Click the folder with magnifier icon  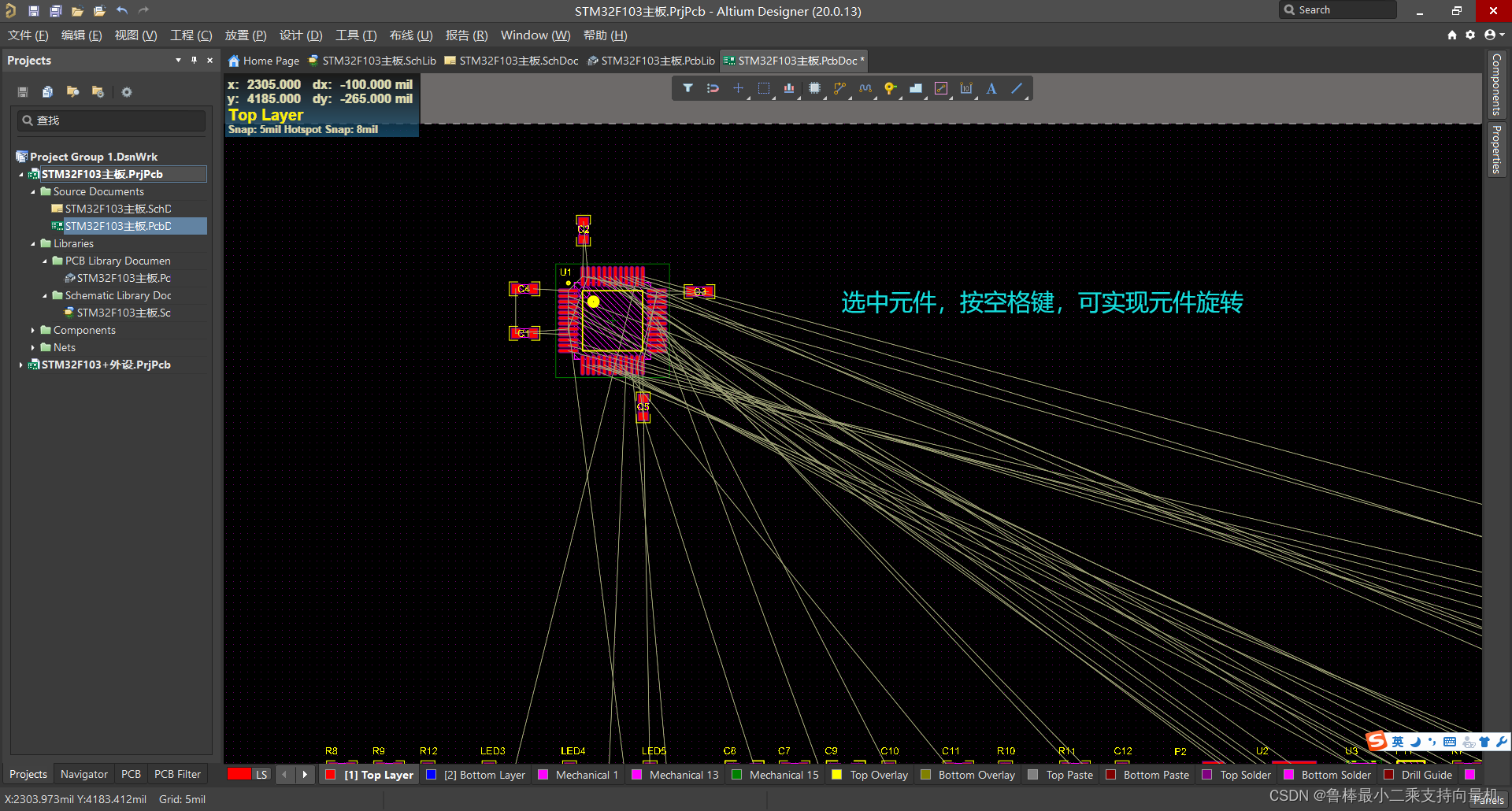(73, 92)
